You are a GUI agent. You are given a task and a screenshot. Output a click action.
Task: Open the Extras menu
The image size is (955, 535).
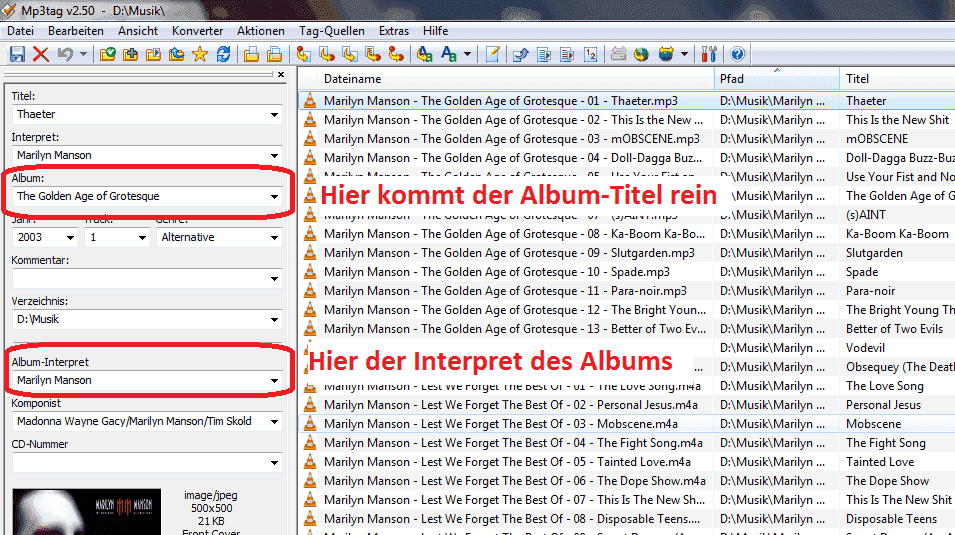click(393, 30)
